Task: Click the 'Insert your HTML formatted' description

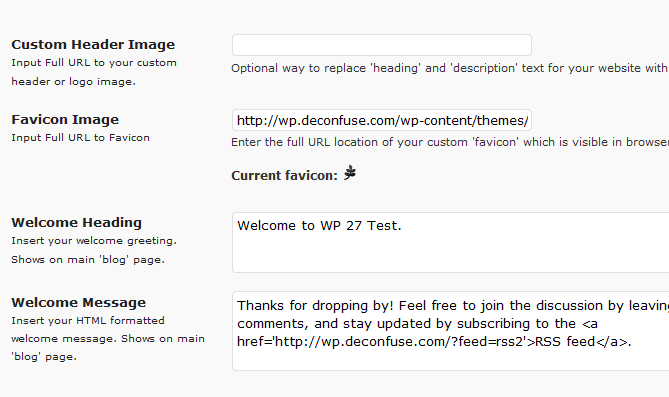Action: [88, 321]
